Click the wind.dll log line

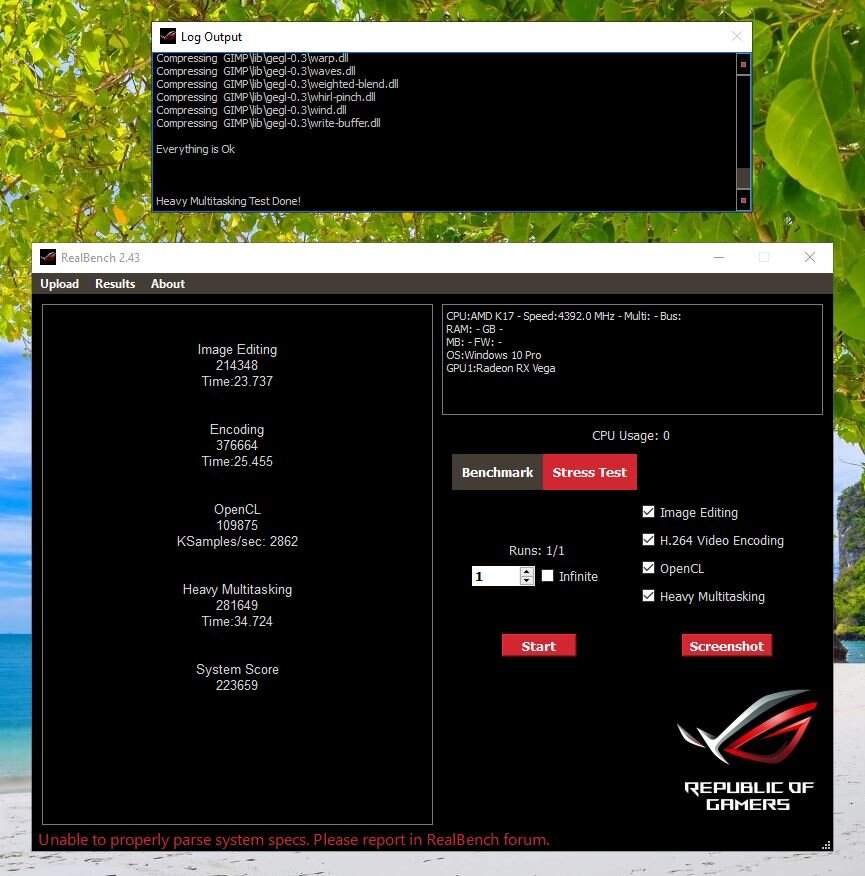251,110
